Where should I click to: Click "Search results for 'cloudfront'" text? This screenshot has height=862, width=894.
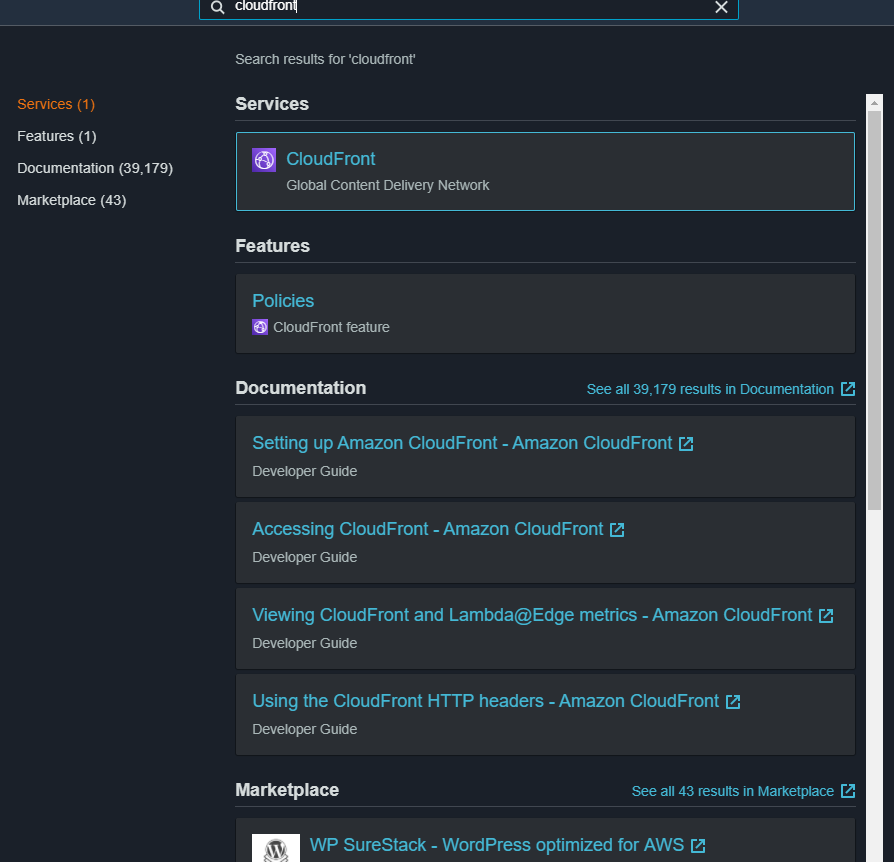[x=326, y=59]
